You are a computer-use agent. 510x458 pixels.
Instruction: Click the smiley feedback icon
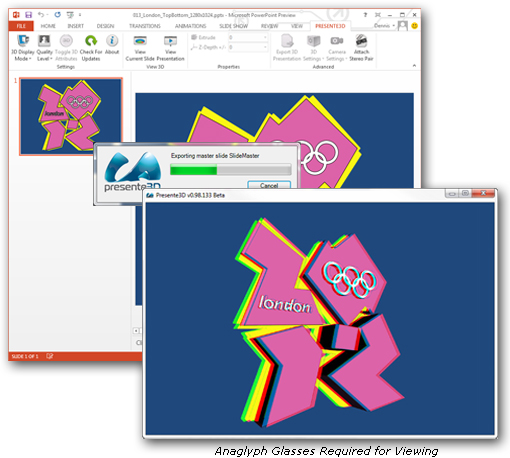click(414, 26)
